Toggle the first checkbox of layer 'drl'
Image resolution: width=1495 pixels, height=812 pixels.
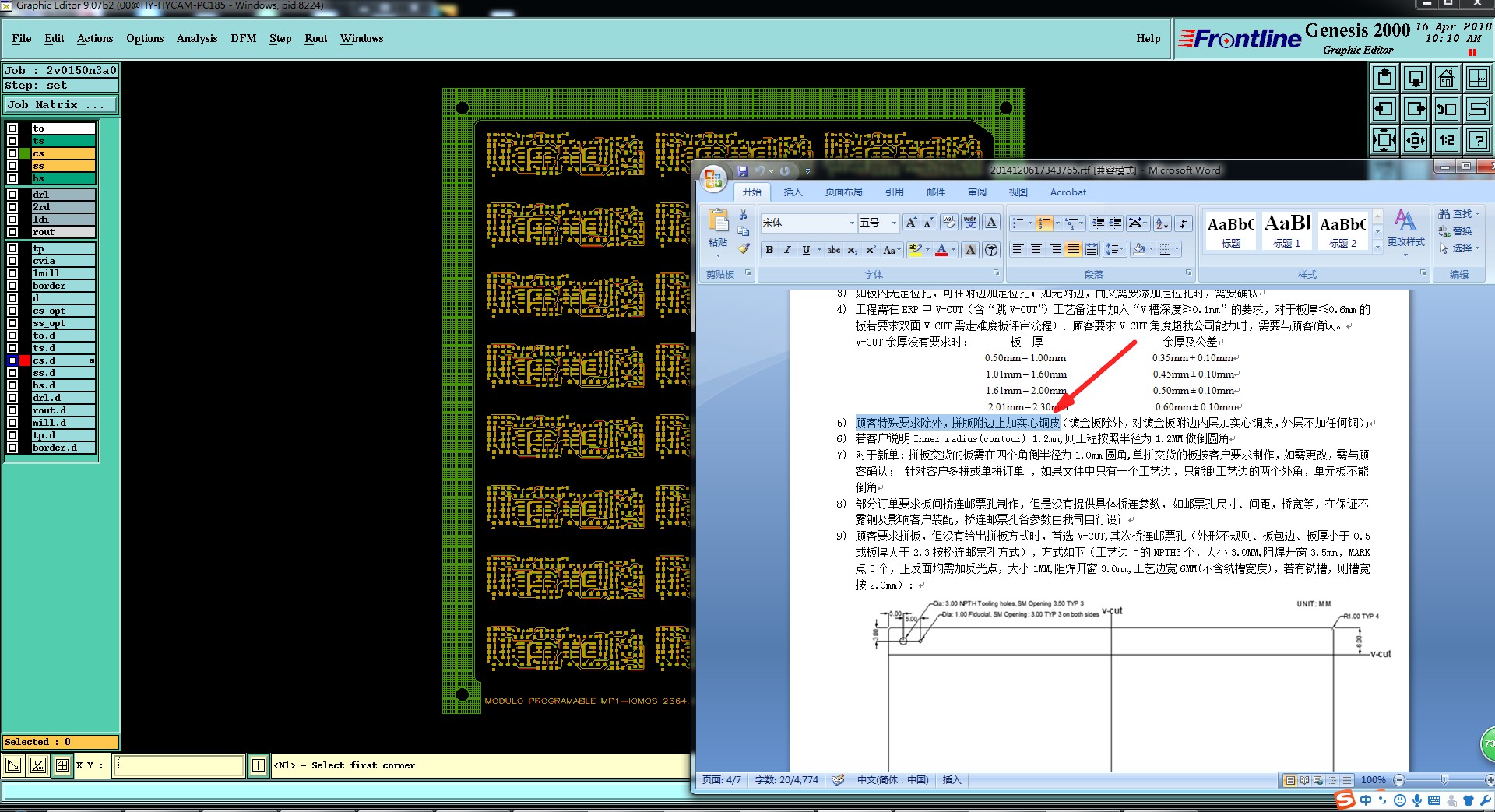(12, 195)
